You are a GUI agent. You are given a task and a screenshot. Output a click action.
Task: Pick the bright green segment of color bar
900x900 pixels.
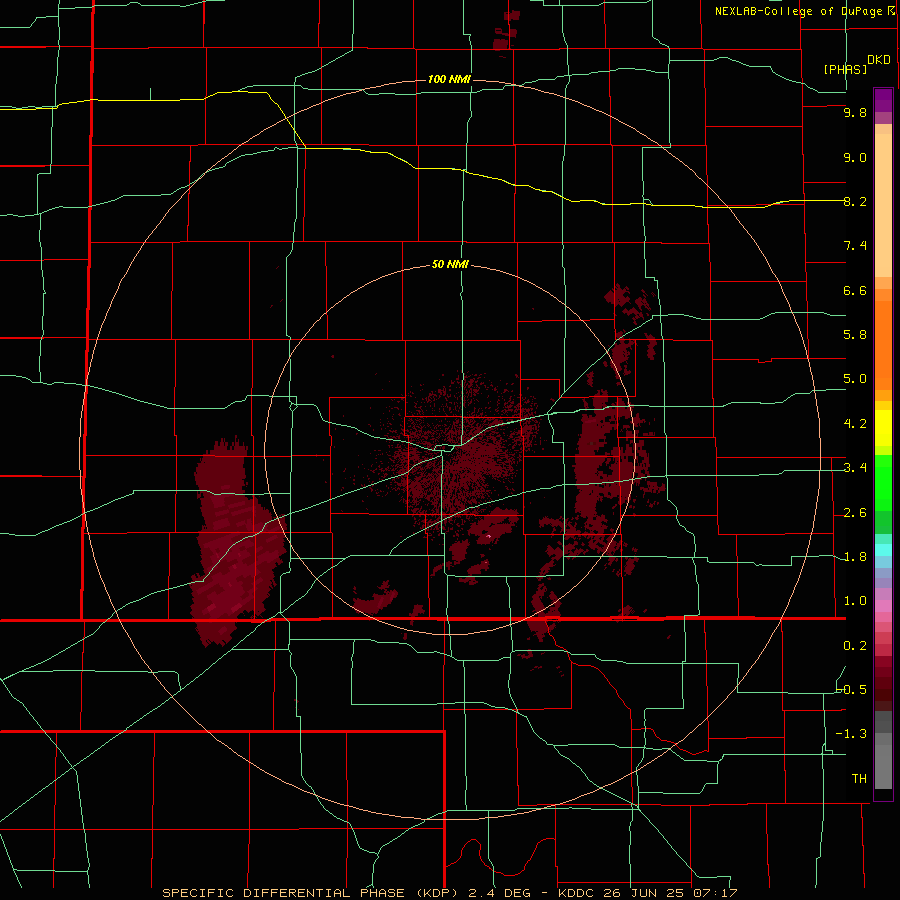point(883,484)
